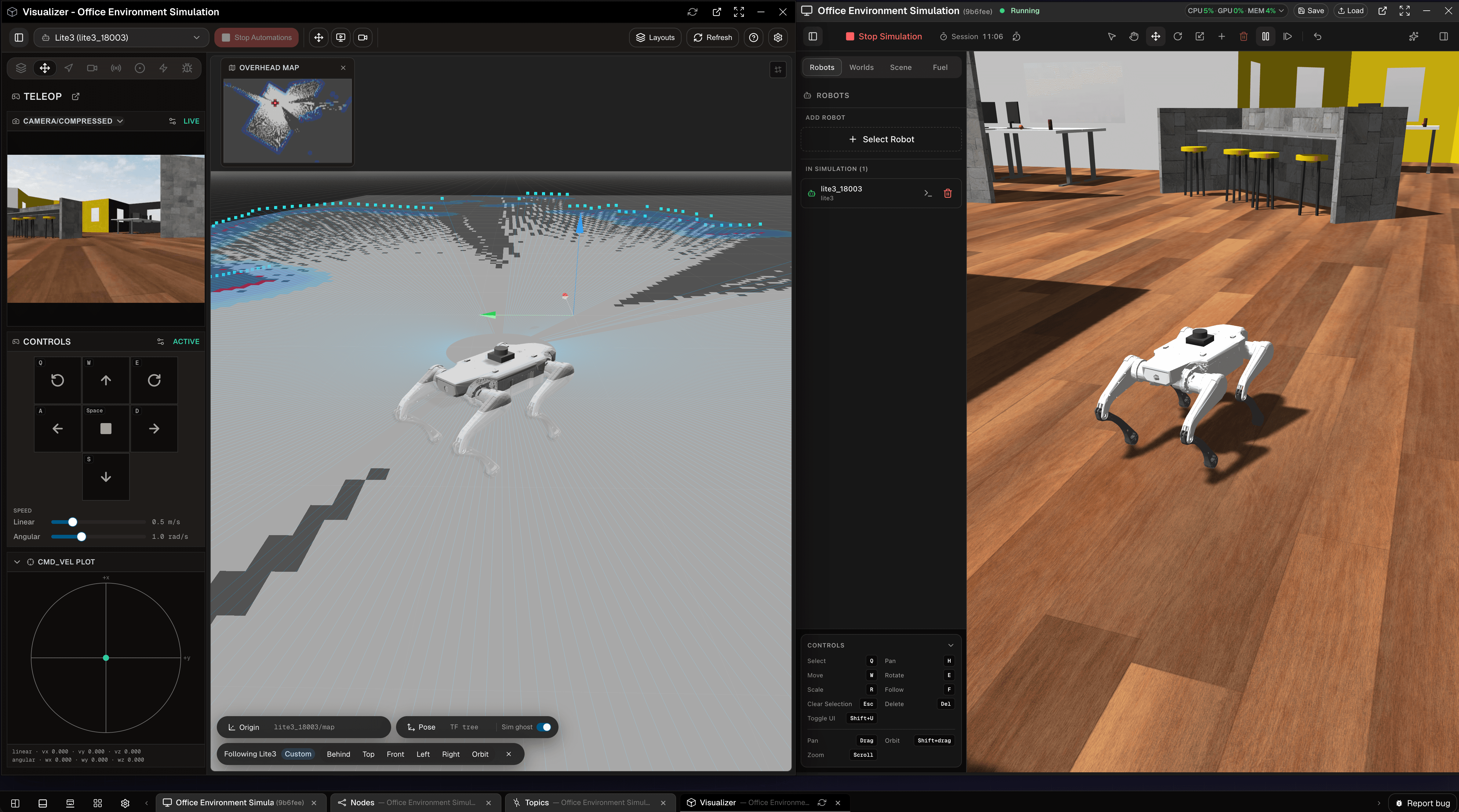Open the Layouts menu
Screen dimensions: 1459x812
pyautogui.click(x=655, y=37)
